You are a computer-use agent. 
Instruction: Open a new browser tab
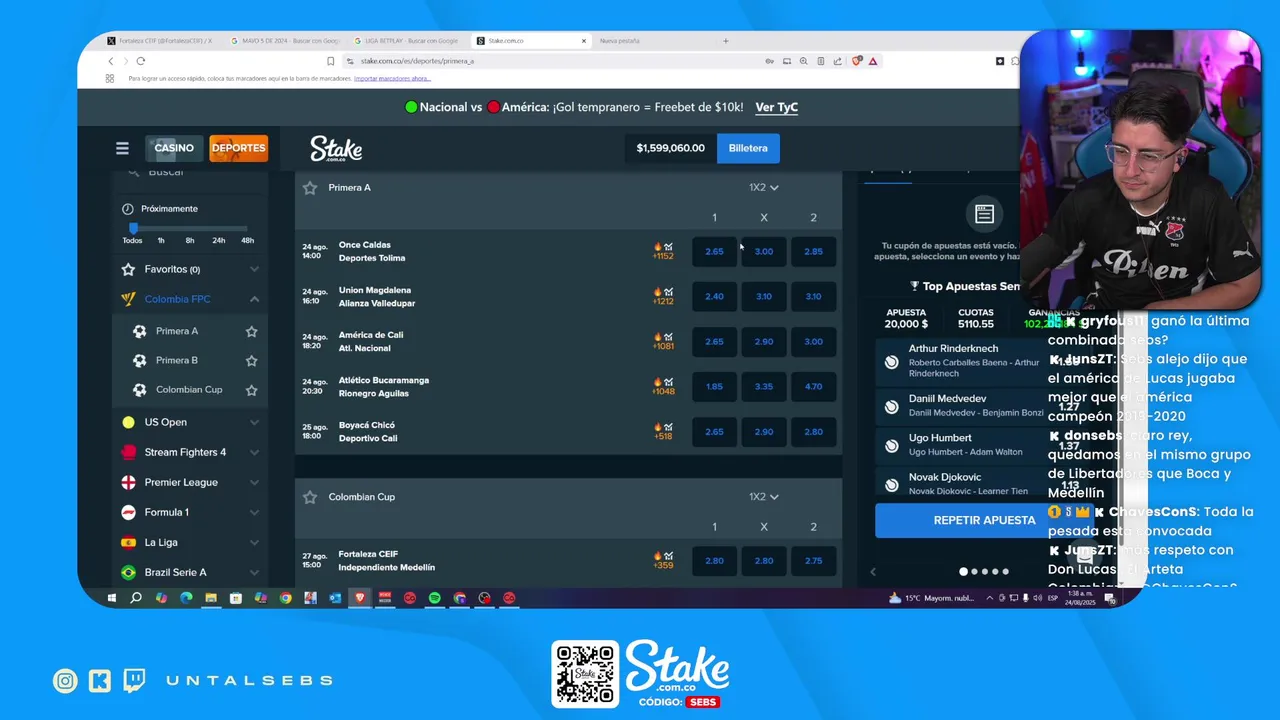coord(726,41)
